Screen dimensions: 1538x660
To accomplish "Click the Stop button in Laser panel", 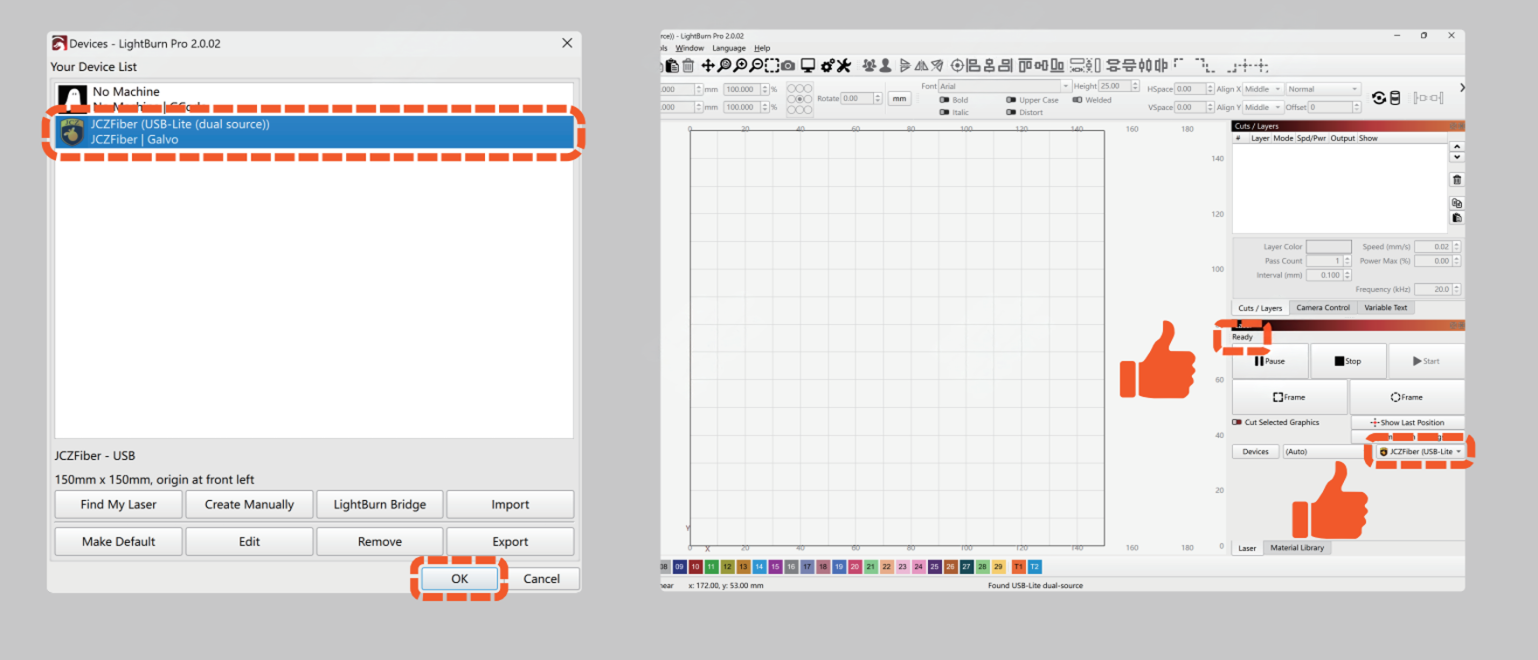I will 1348,361.
